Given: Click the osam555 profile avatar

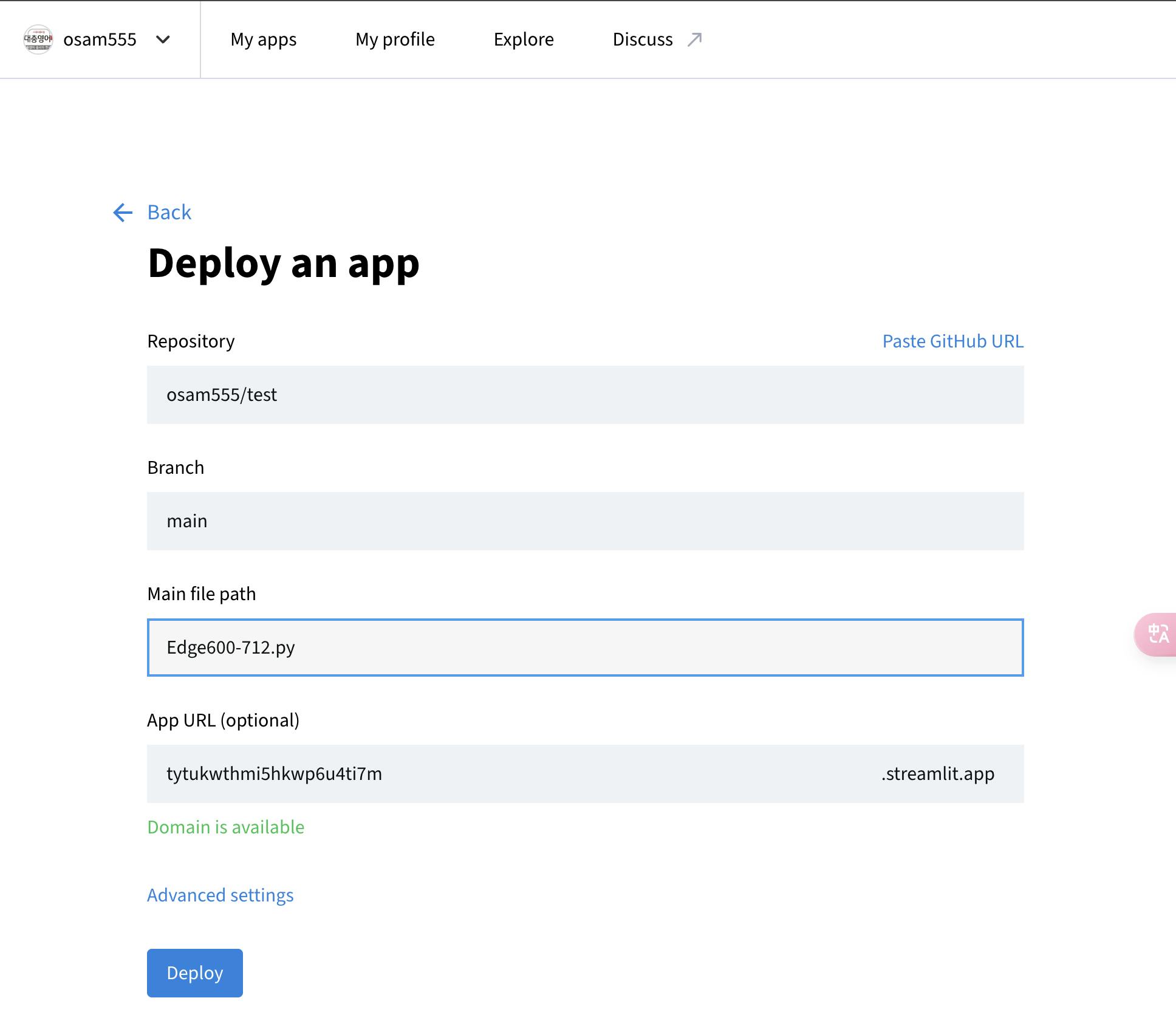Looking at the screenshot, I should tap(38, 39).
